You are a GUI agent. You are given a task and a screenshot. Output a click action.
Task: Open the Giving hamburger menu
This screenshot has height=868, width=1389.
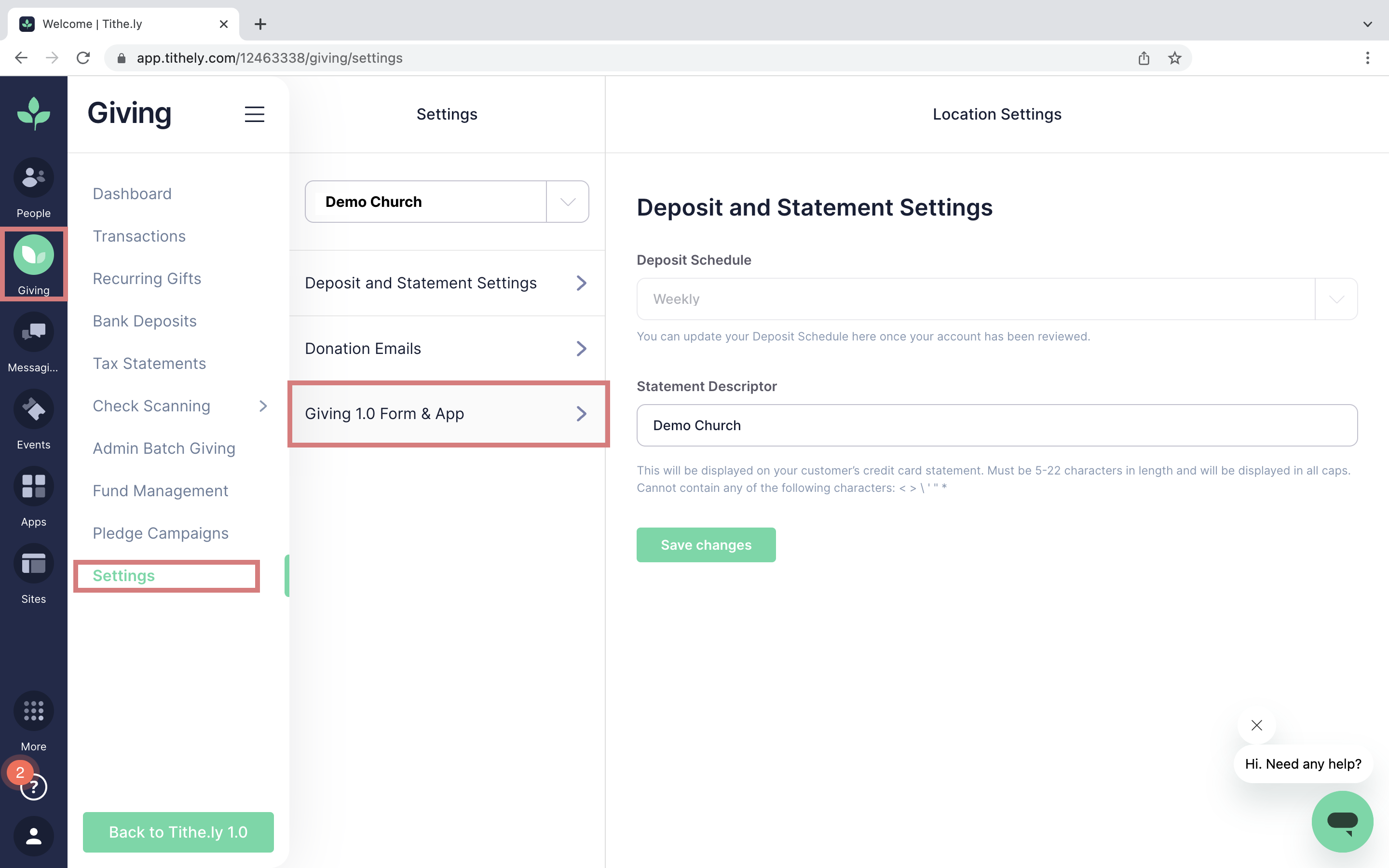coord(254,114)
